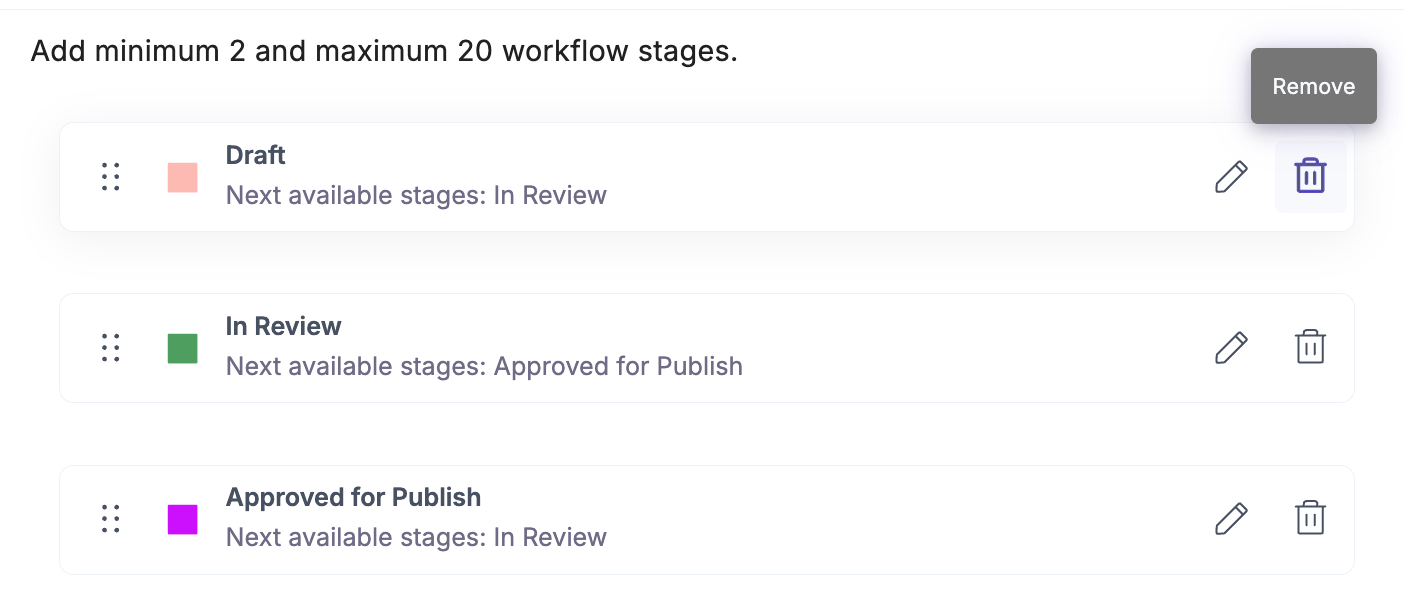
Task: Grab the Approved for Publish reorder handle
Action: tap(111, 518)
